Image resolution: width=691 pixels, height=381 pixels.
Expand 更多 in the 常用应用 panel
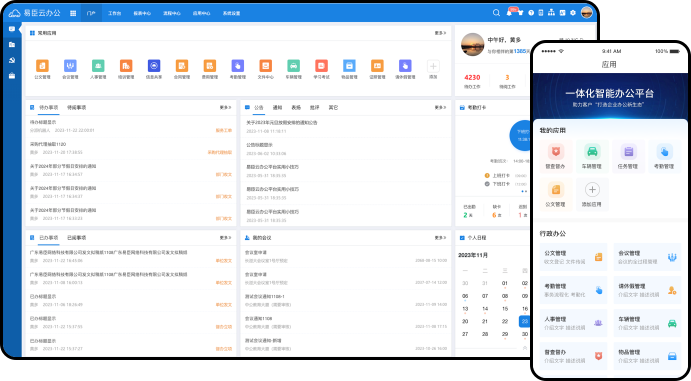pos(440,33)
